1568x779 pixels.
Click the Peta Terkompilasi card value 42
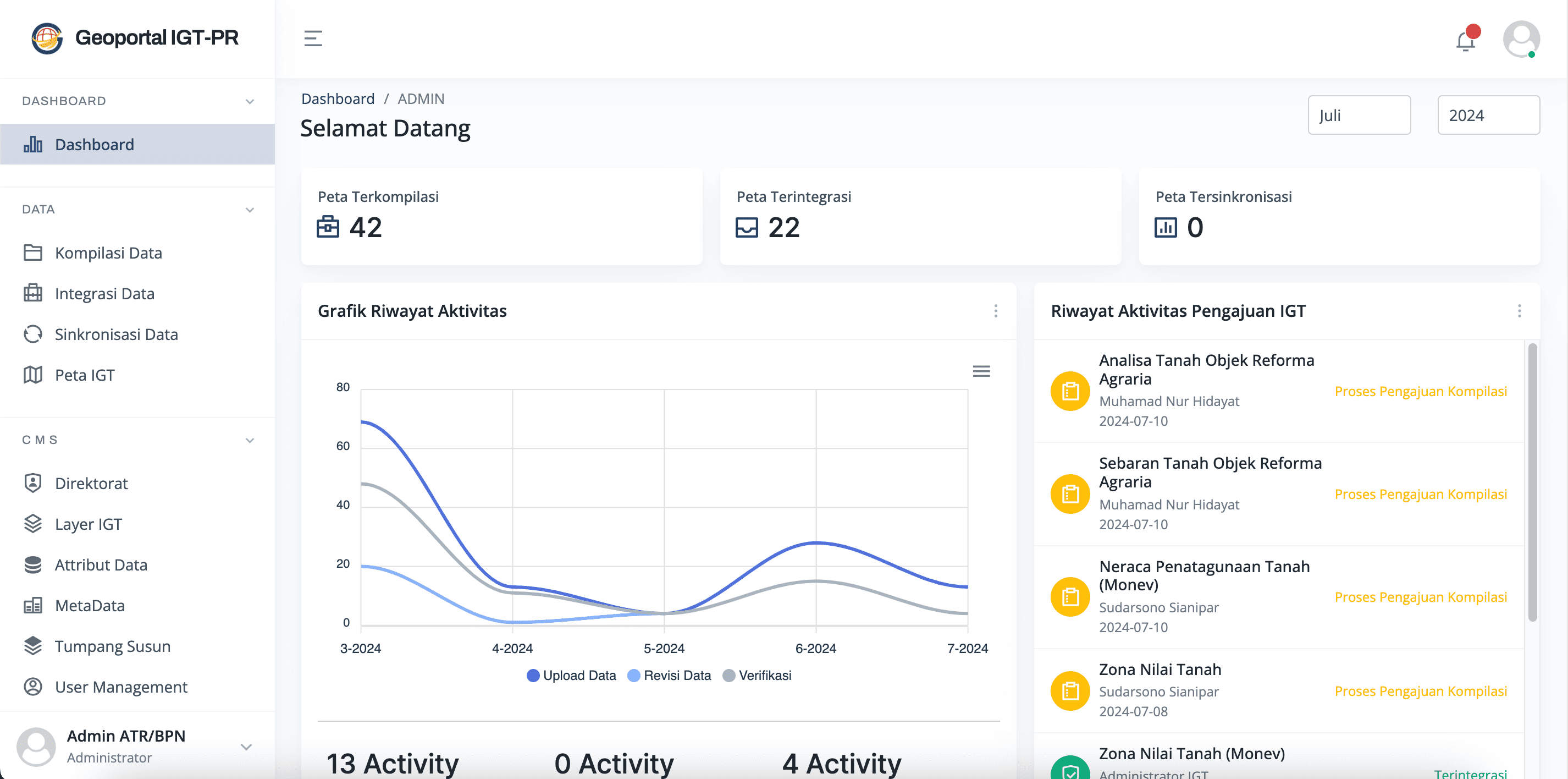pyautogui.click(x=366, y=228)
